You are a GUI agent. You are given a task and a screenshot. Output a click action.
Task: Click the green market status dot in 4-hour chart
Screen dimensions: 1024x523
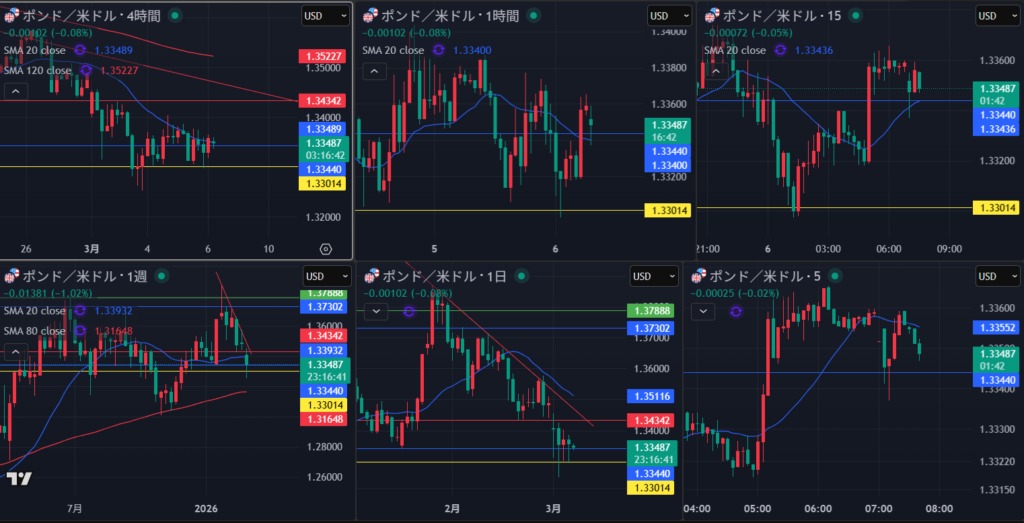175,16
